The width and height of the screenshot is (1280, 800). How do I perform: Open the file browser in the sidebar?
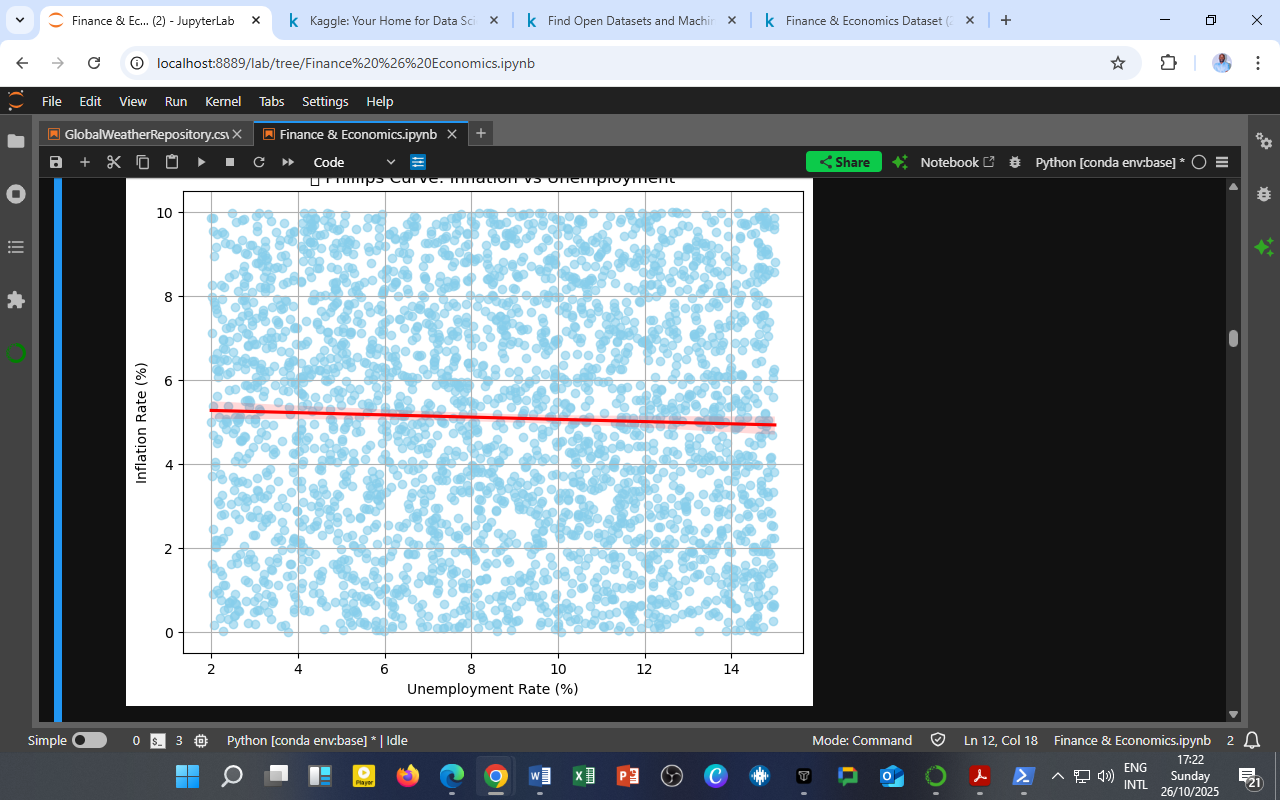(x=16, y=141)
